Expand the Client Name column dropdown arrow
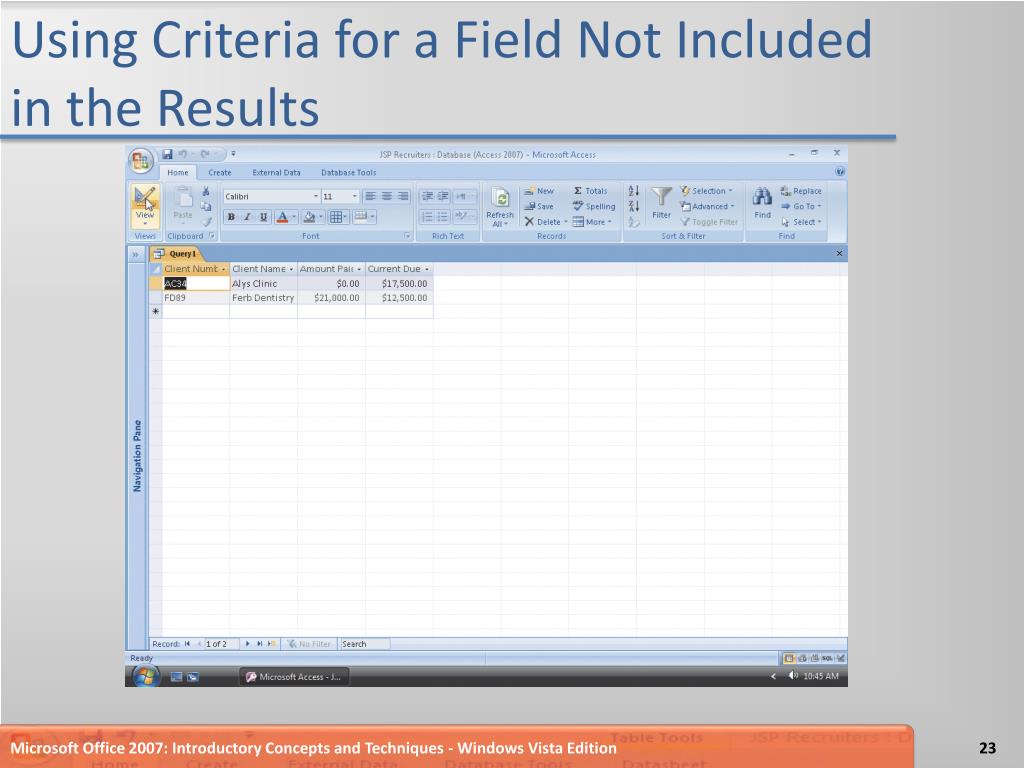1024x768 pixels. coord(291,269)
